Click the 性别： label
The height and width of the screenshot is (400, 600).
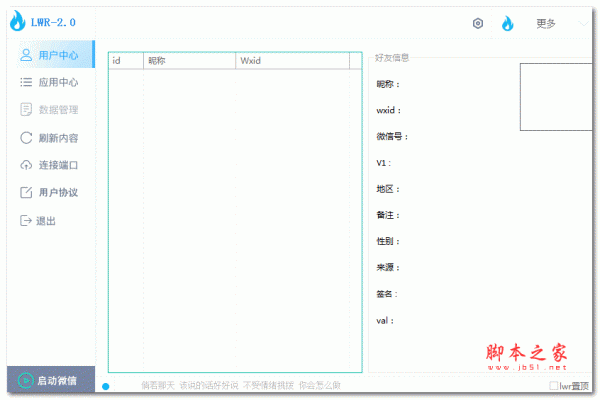tap(388, 241)
